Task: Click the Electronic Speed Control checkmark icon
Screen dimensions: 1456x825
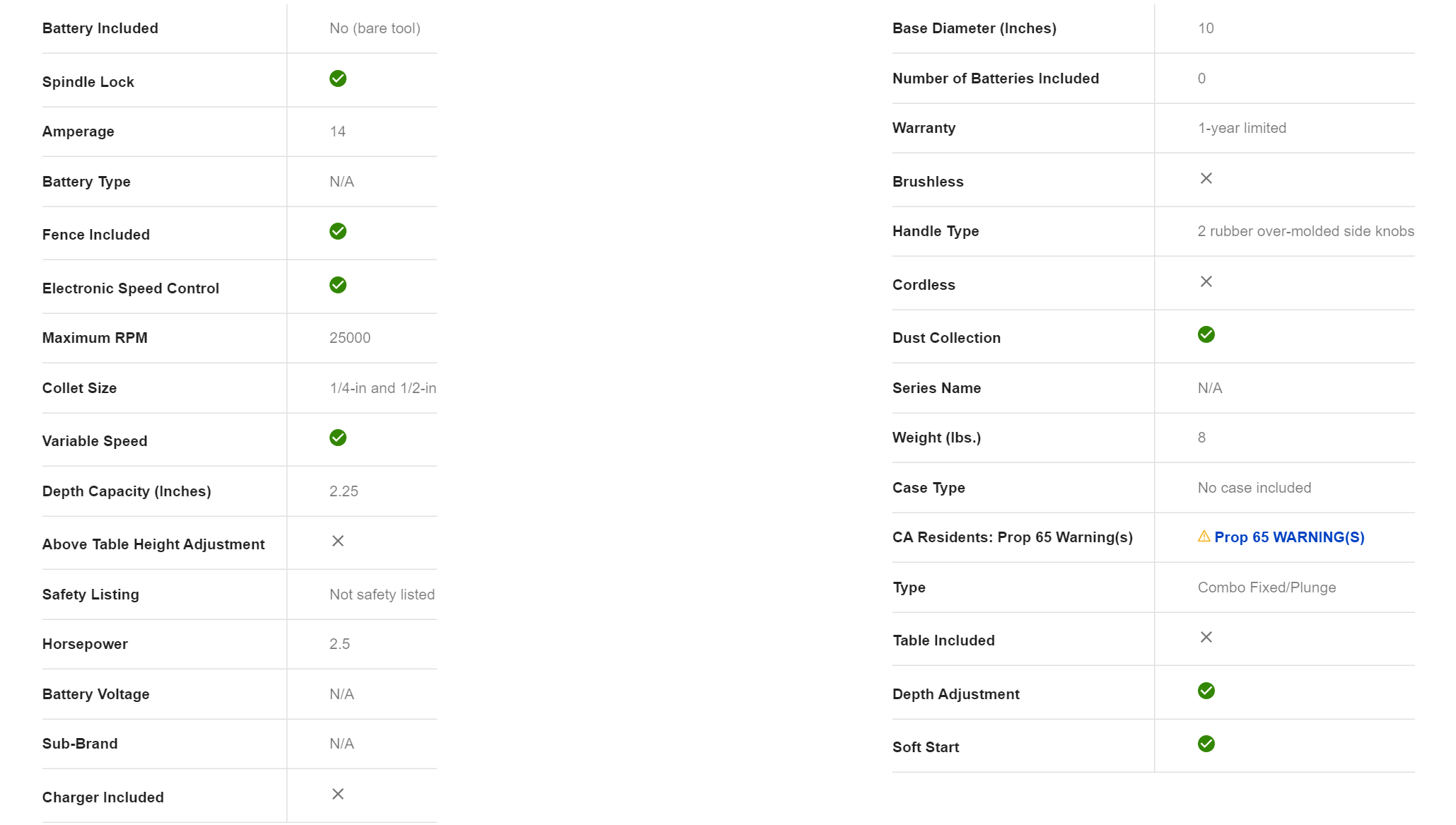Action: click(338, 285)
